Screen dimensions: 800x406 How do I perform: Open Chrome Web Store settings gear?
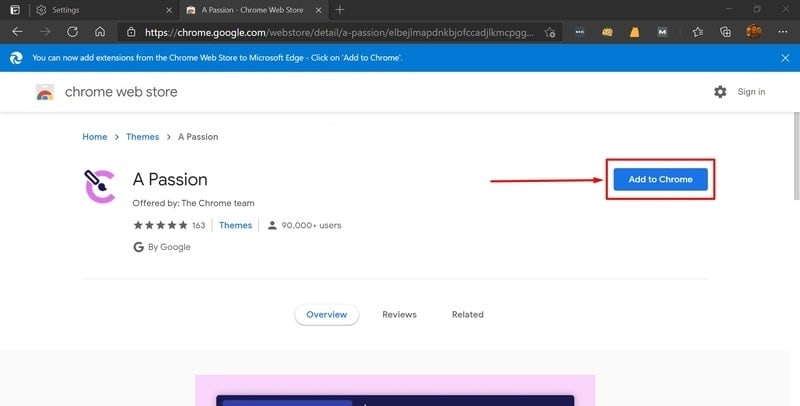coord(720,92)
